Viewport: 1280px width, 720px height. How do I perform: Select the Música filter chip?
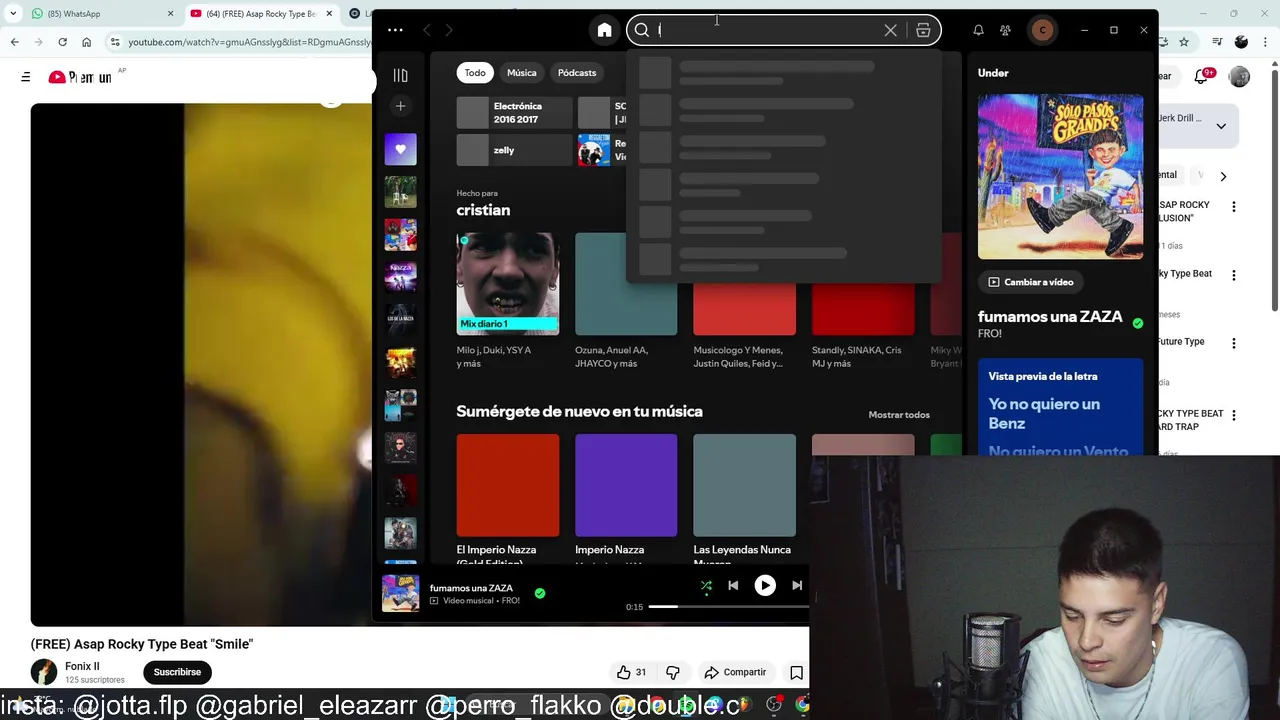click(521, 72)
